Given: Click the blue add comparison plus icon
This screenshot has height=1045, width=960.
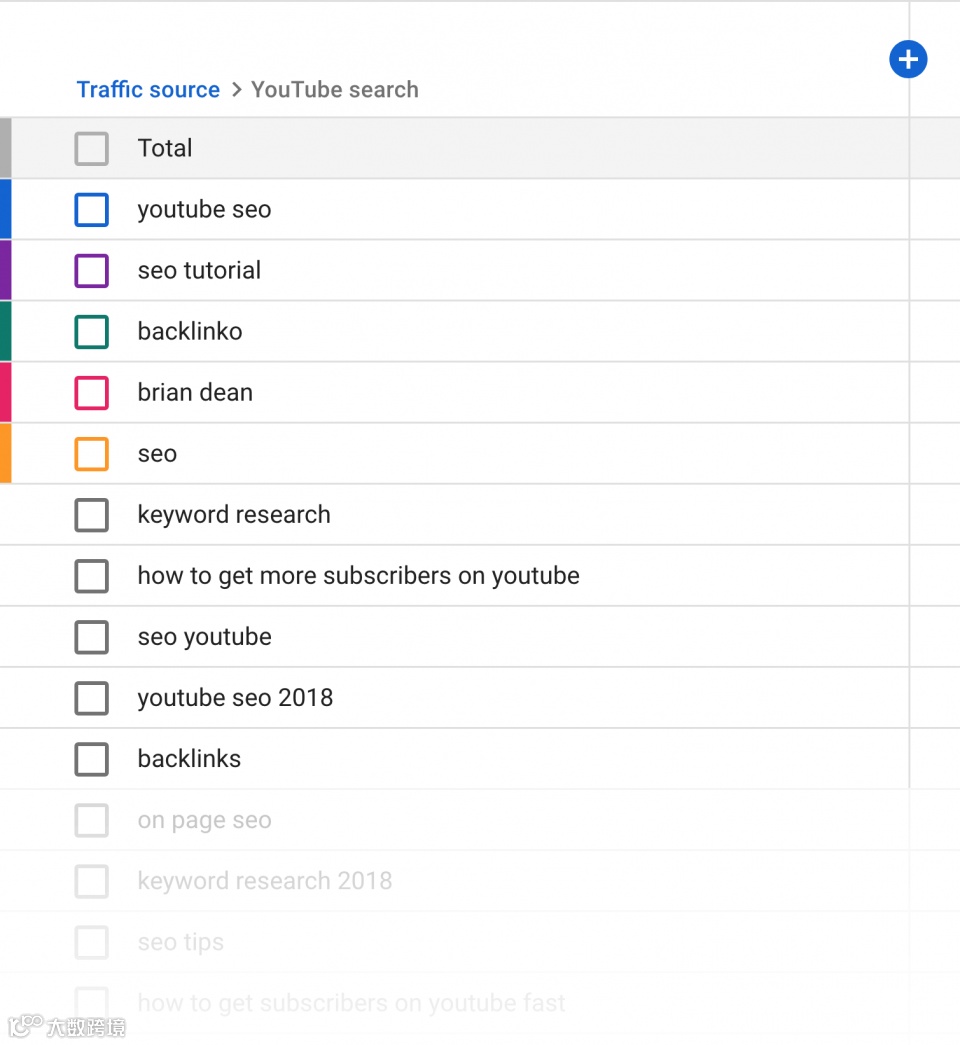Looking at the screenshot, I should point(908,59).
